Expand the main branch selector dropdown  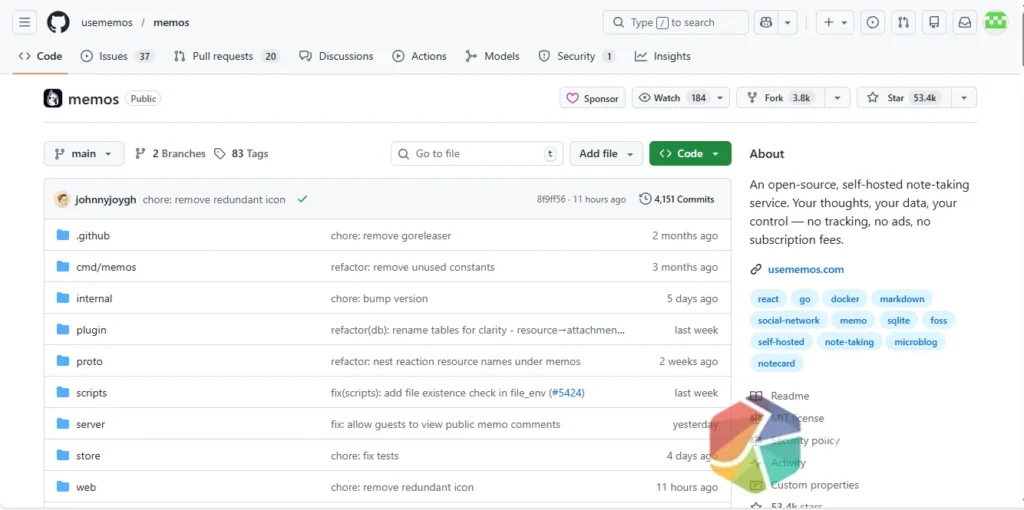pos(84,154)
